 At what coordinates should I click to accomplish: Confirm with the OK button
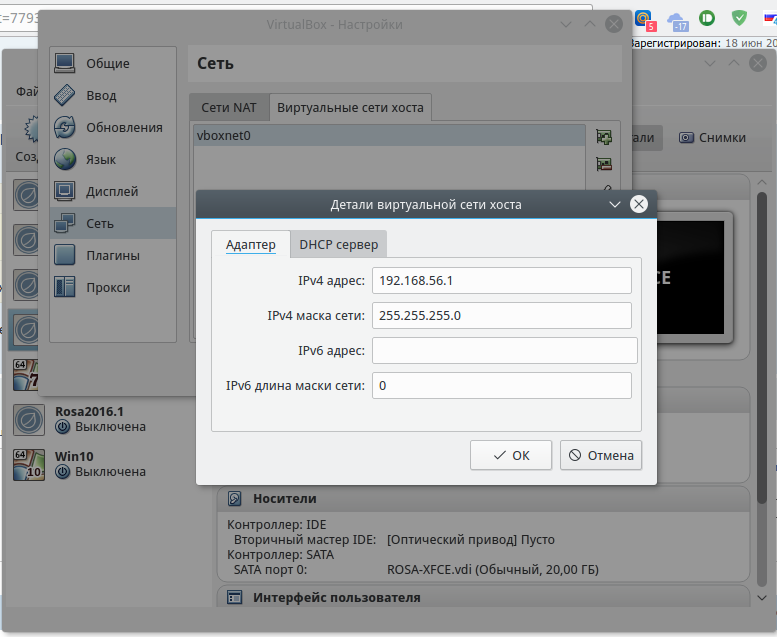click(511, 455)
